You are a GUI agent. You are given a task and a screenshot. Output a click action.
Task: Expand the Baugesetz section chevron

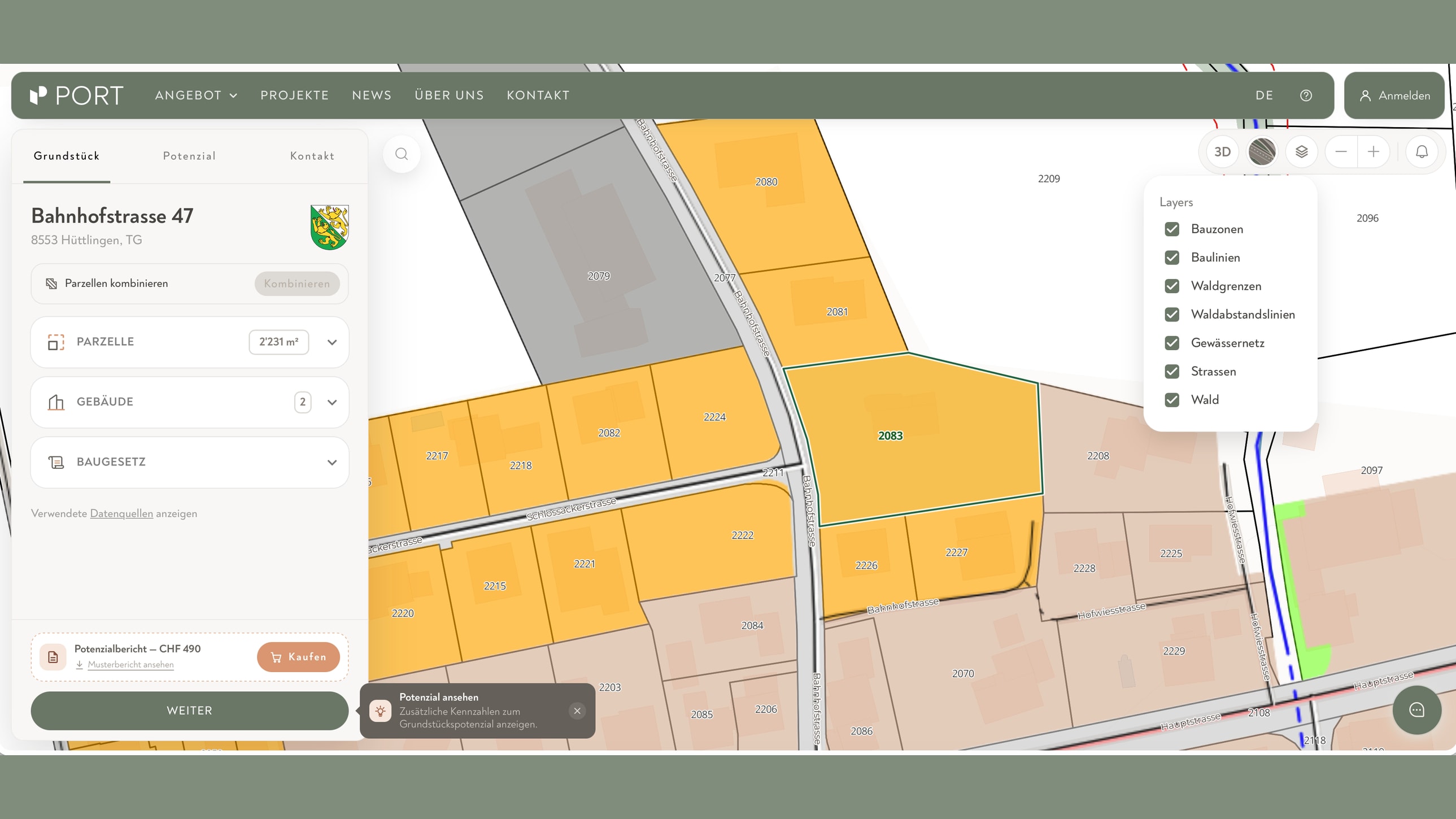coord(332,463)
